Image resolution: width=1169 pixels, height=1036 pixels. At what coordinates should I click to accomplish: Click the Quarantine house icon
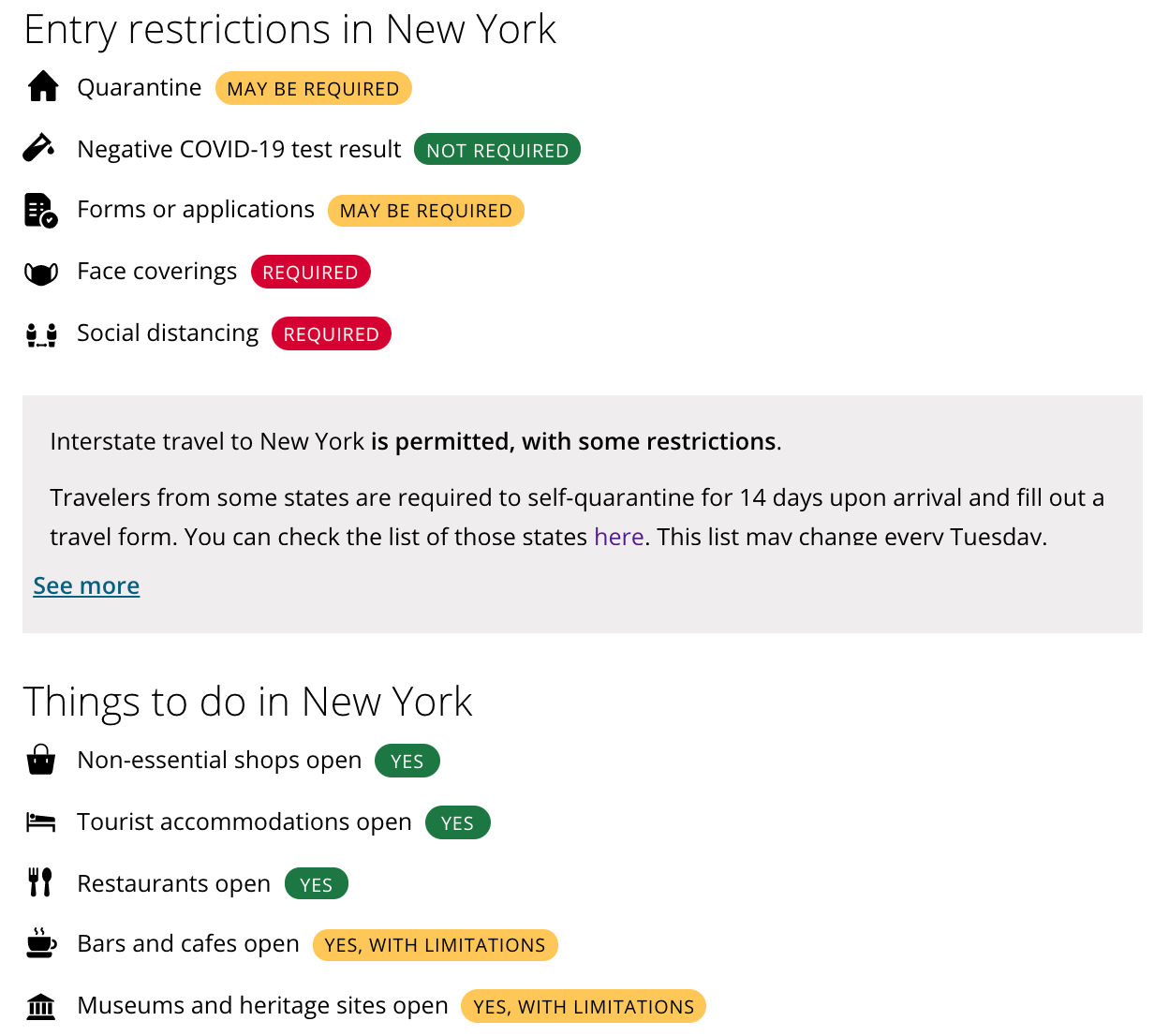43,86
